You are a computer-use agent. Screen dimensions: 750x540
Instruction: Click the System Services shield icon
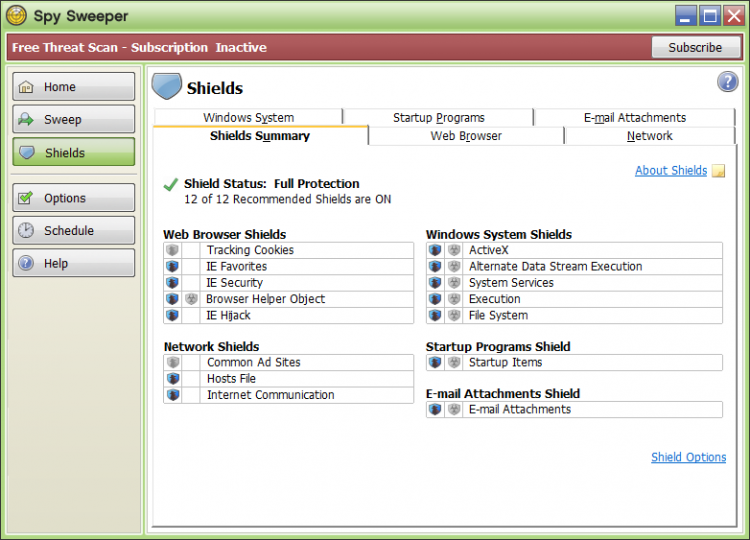coord(435,283)
